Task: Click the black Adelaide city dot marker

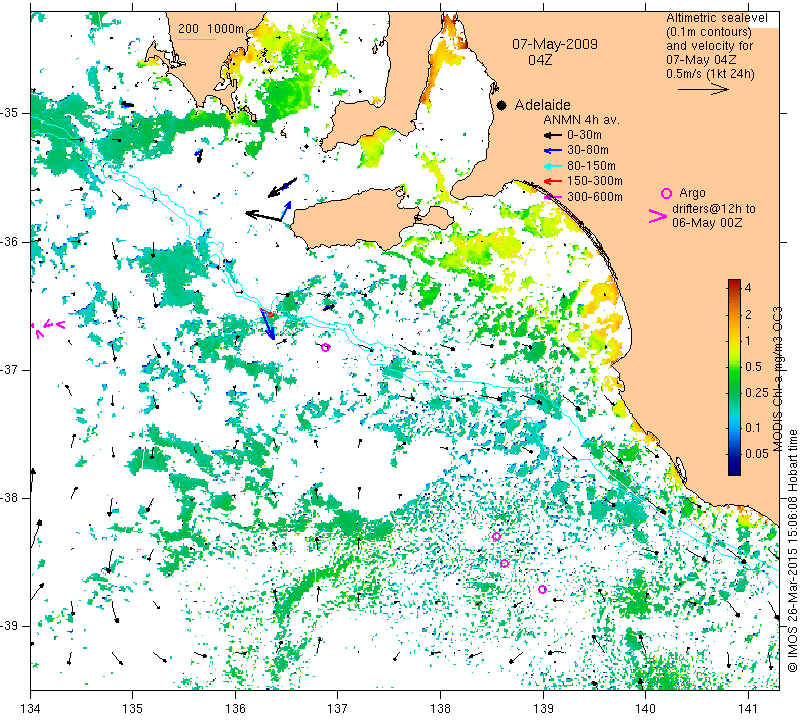Action: click(x=502, y=105)
